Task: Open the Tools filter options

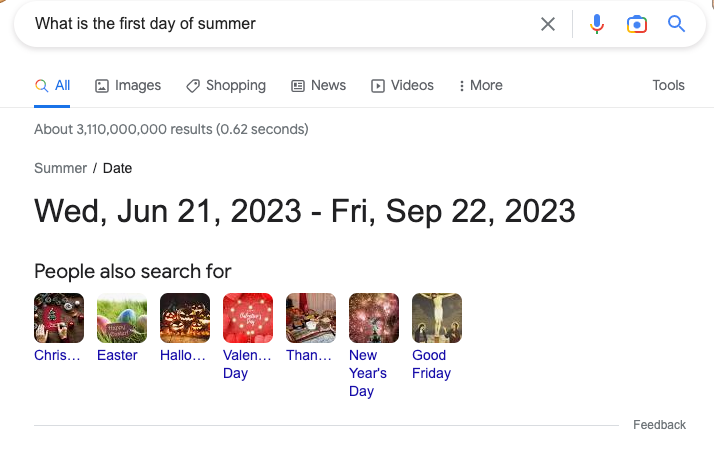Action: 668,85
